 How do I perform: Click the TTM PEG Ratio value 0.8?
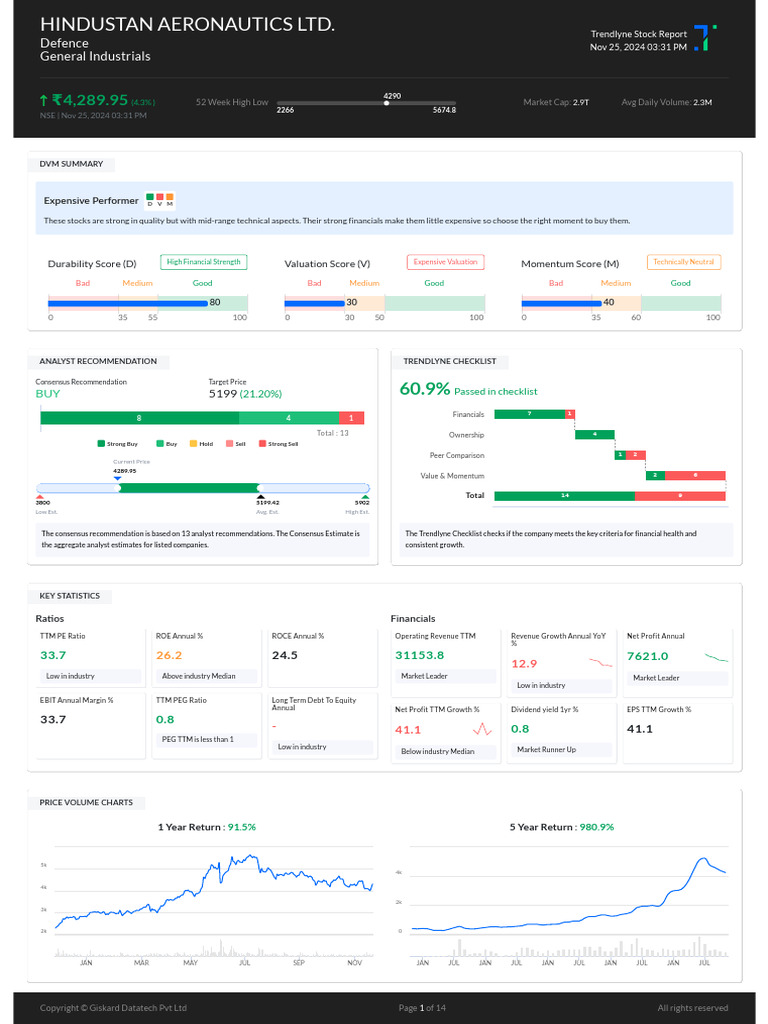(165, 719)
